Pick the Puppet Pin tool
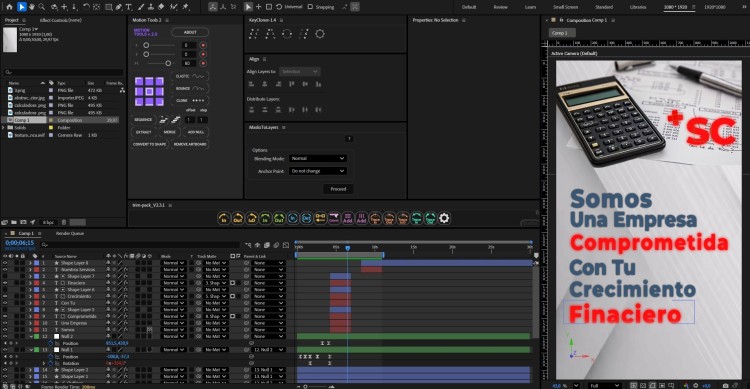The image size is (750, 389). click(x=186, y=7)
